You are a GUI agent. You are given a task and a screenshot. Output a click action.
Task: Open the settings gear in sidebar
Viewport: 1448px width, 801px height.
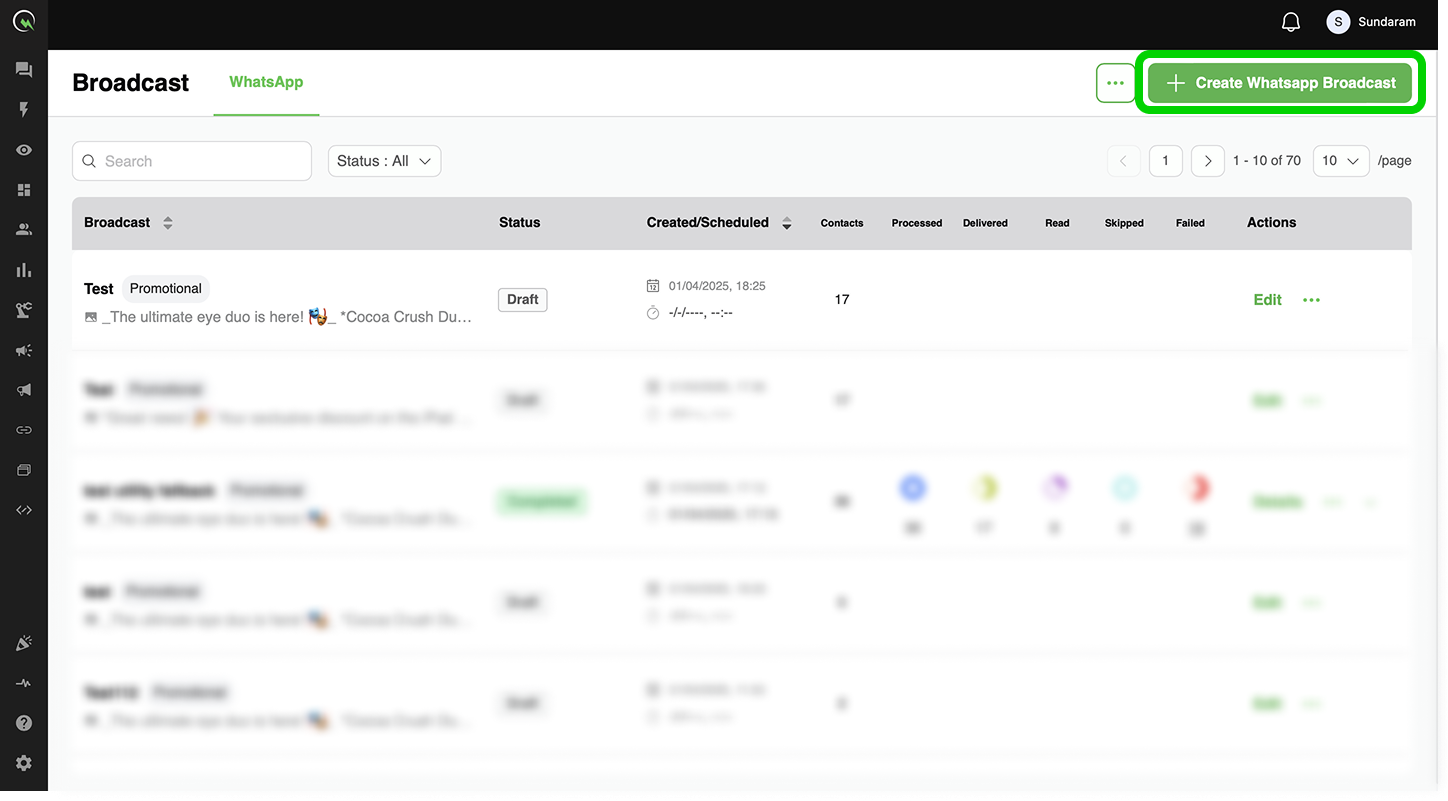coord(24,763)
